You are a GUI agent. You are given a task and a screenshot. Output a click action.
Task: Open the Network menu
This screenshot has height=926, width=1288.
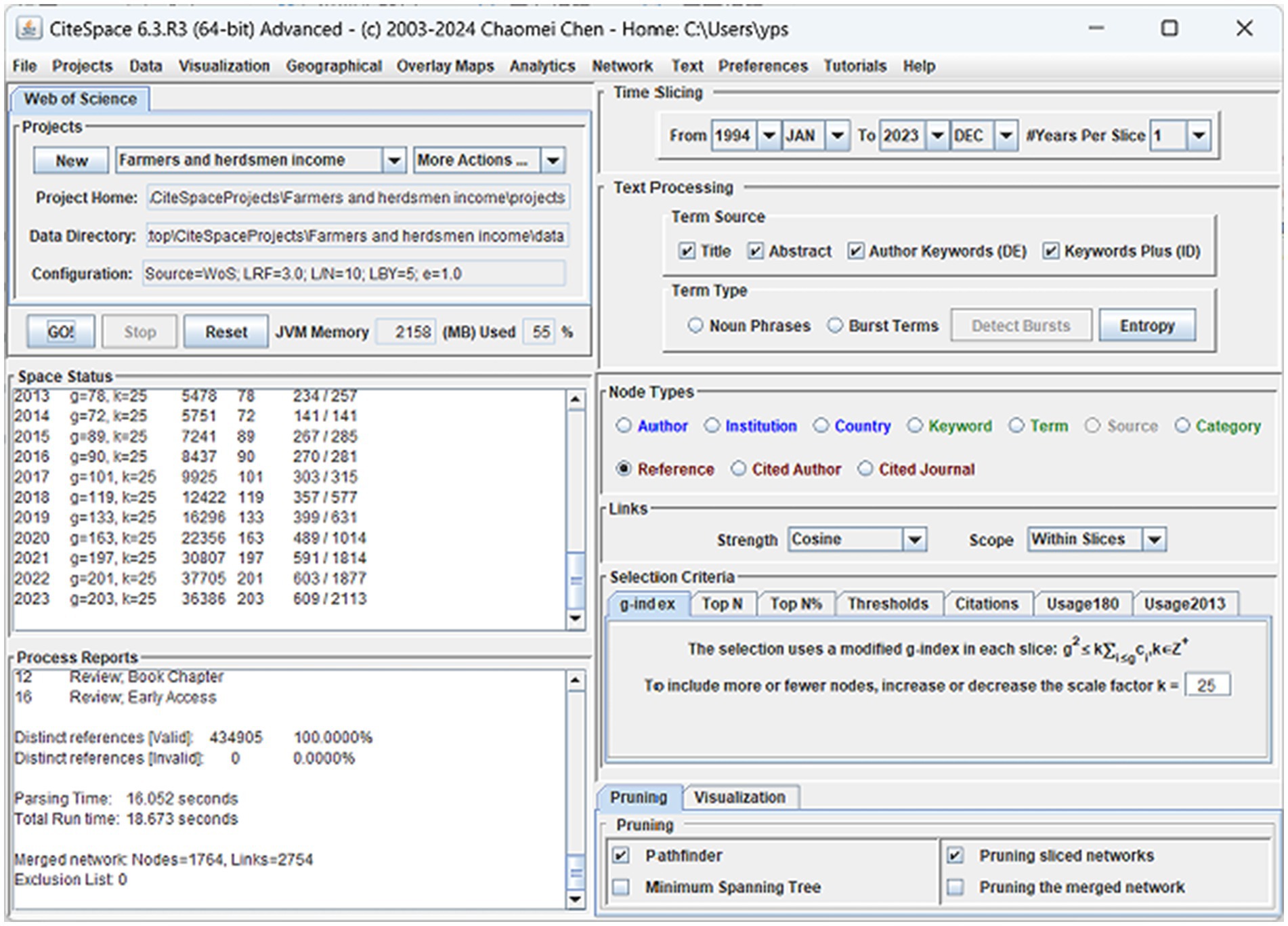(x=622, y=66)
